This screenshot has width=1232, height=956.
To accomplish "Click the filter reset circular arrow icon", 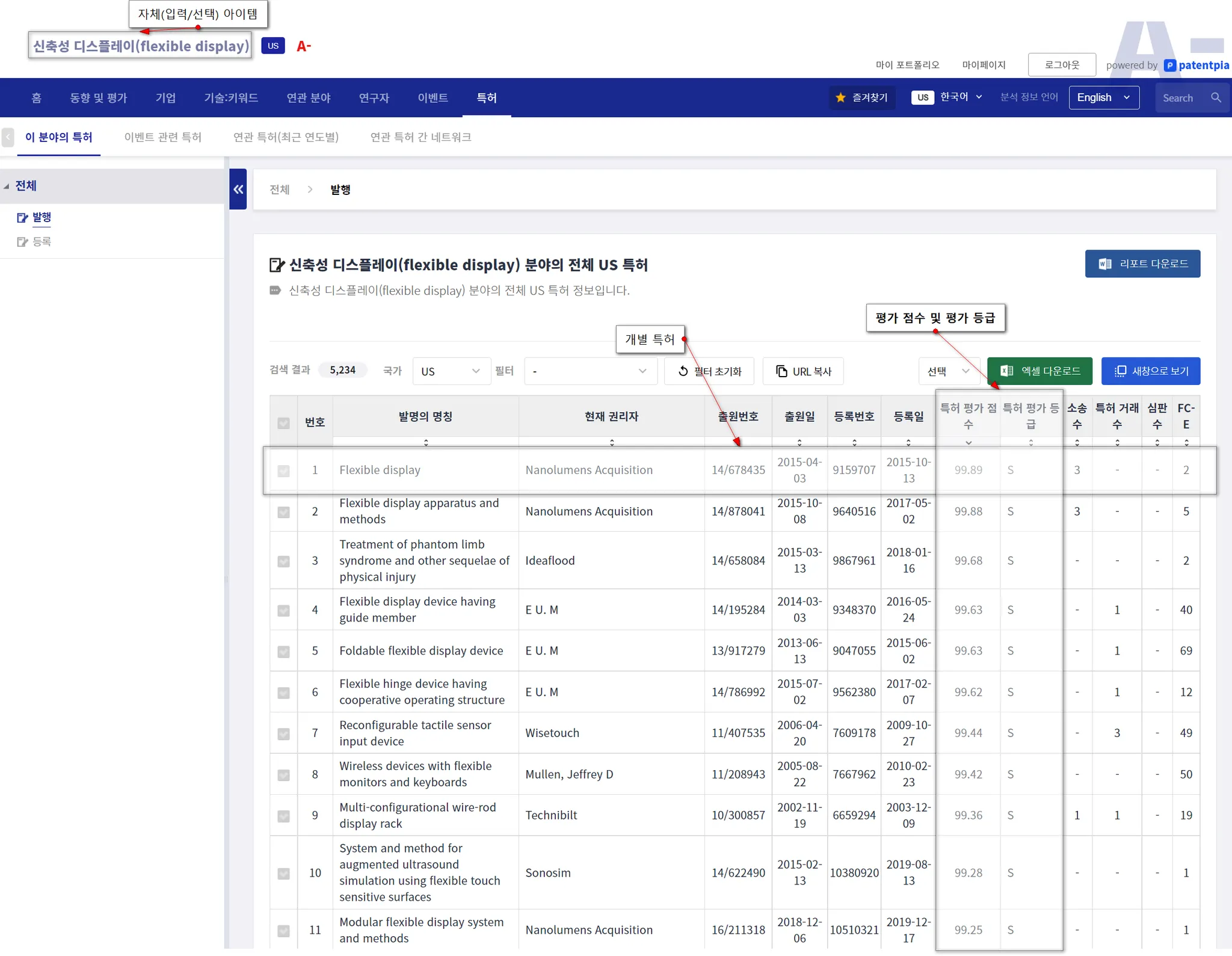I will coord(683,371).
